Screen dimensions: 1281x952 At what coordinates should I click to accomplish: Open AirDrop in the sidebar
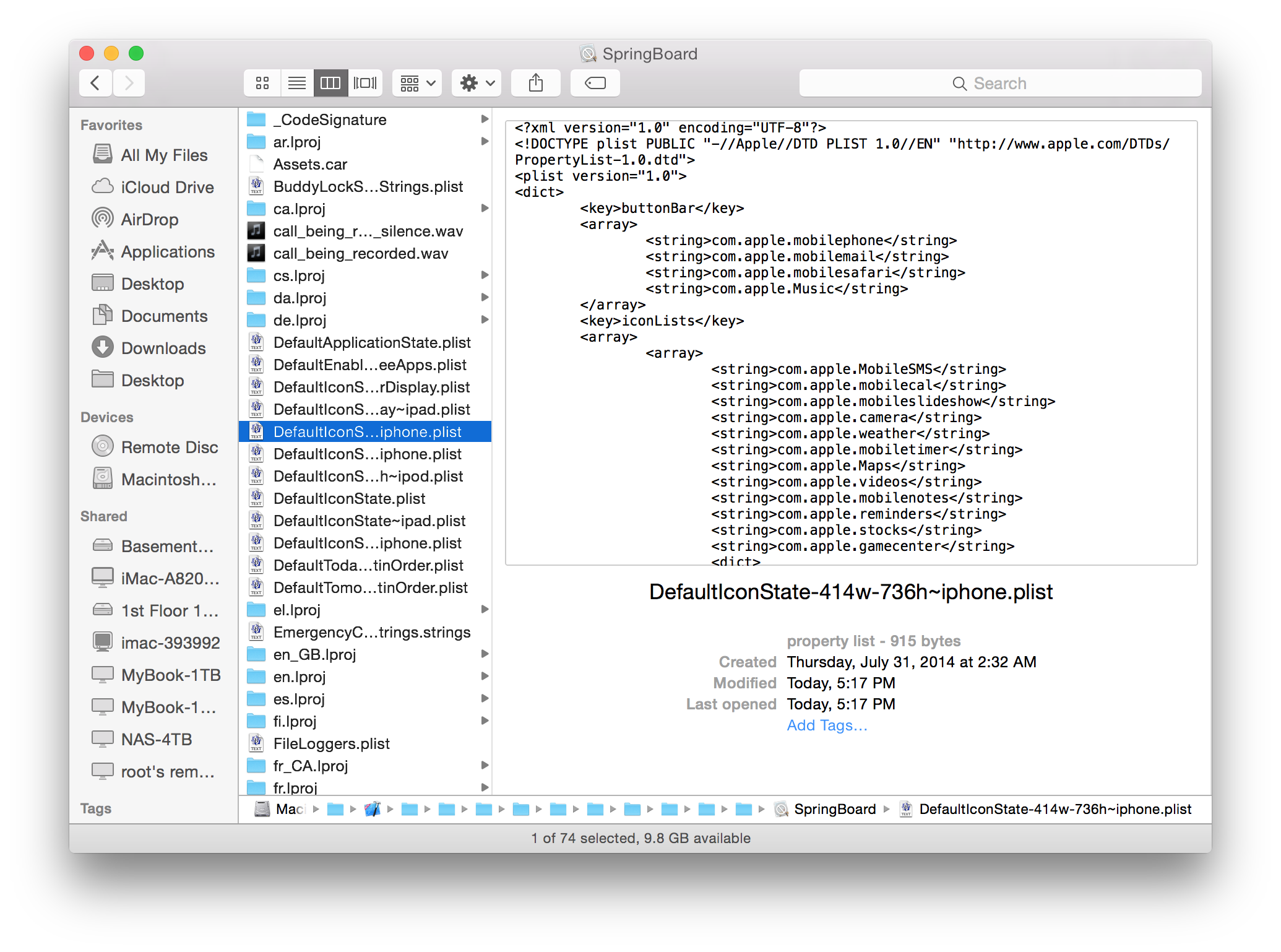(x=149, y=220)
